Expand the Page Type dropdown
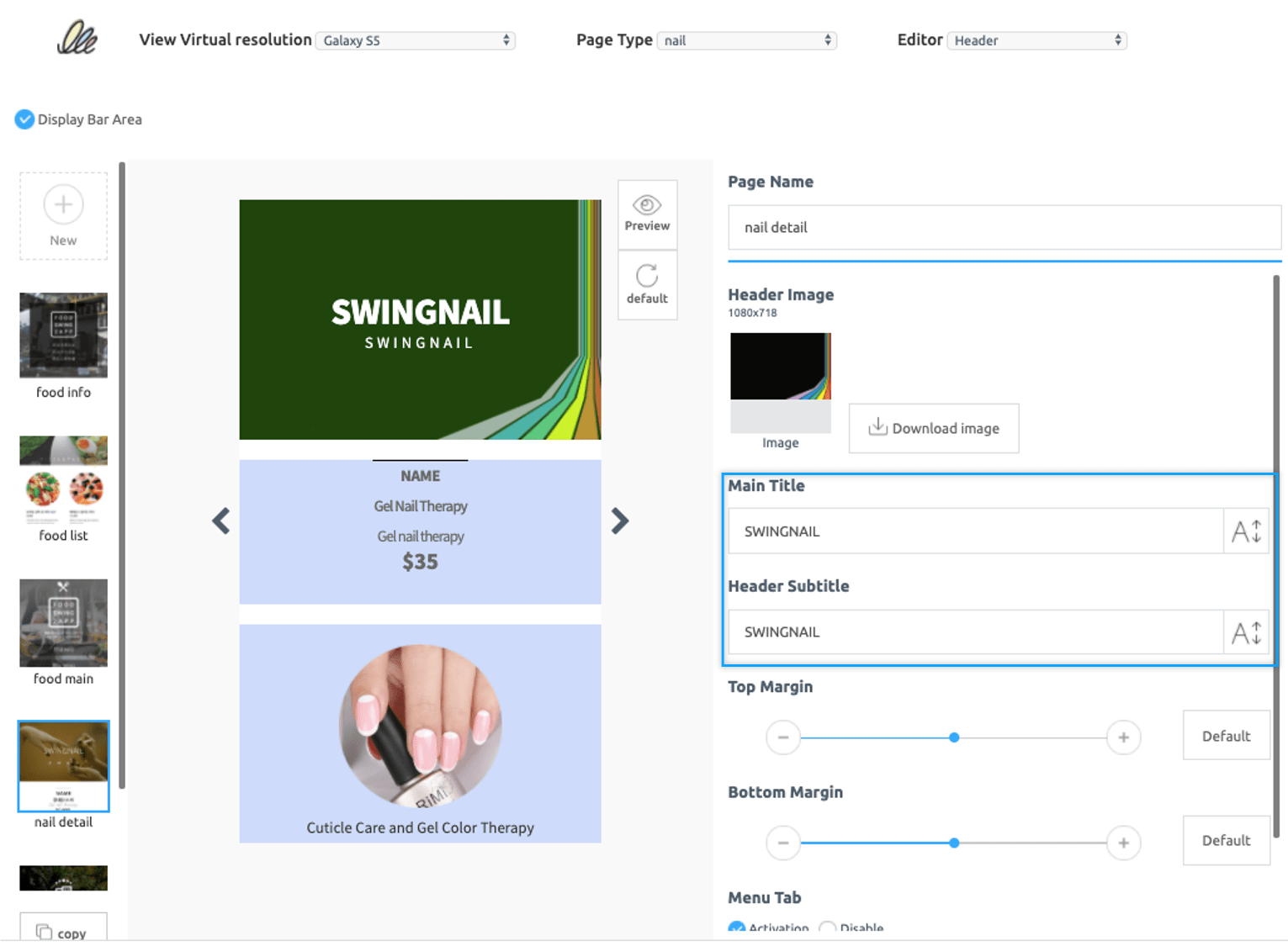The width and height of the screenshot is (1288, 946). 746,40
